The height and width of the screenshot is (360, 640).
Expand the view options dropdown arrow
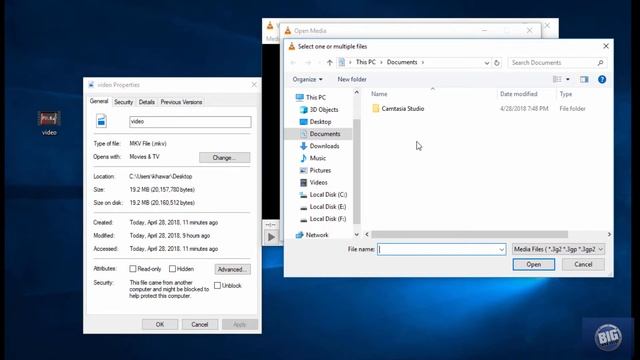coord(568,79)
